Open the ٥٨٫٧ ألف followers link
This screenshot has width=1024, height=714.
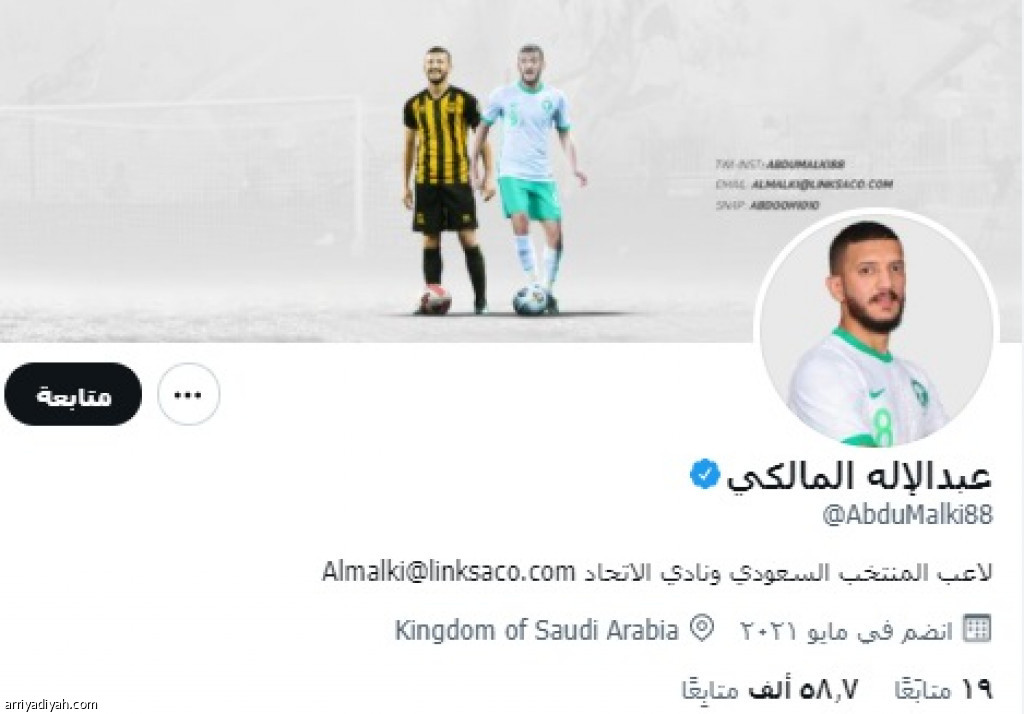click(770, 689)
